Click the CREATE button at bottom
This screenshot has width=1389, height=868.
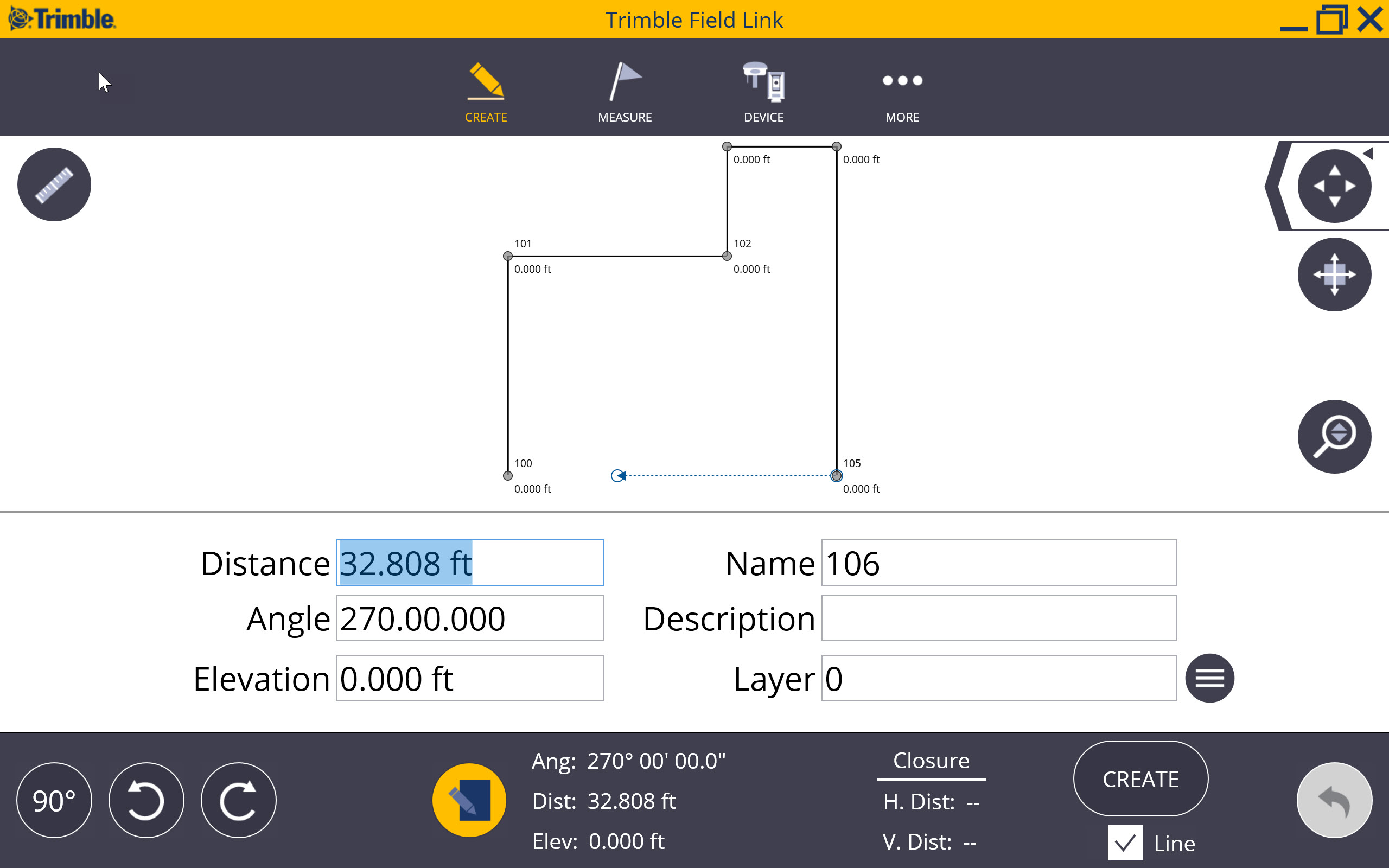click(1140, 778)
